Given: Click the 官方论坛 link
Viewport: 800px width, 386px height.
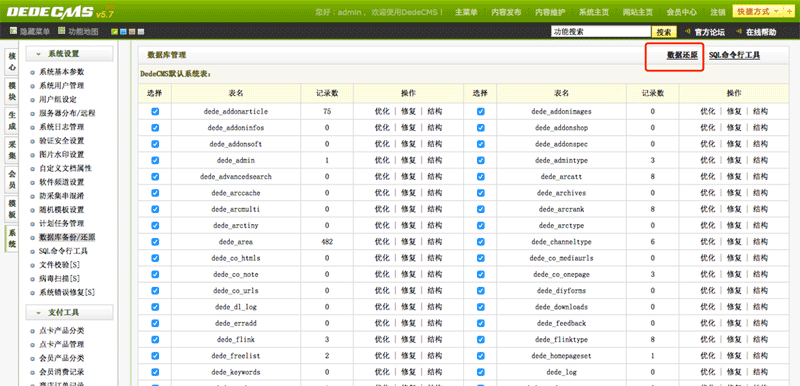Looking at the screenshot, I should [709, 32].
